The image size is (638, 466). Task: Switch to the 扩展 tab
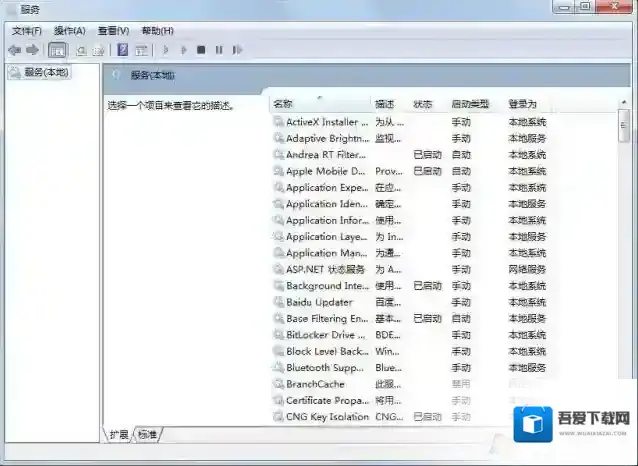click(119, 434)
